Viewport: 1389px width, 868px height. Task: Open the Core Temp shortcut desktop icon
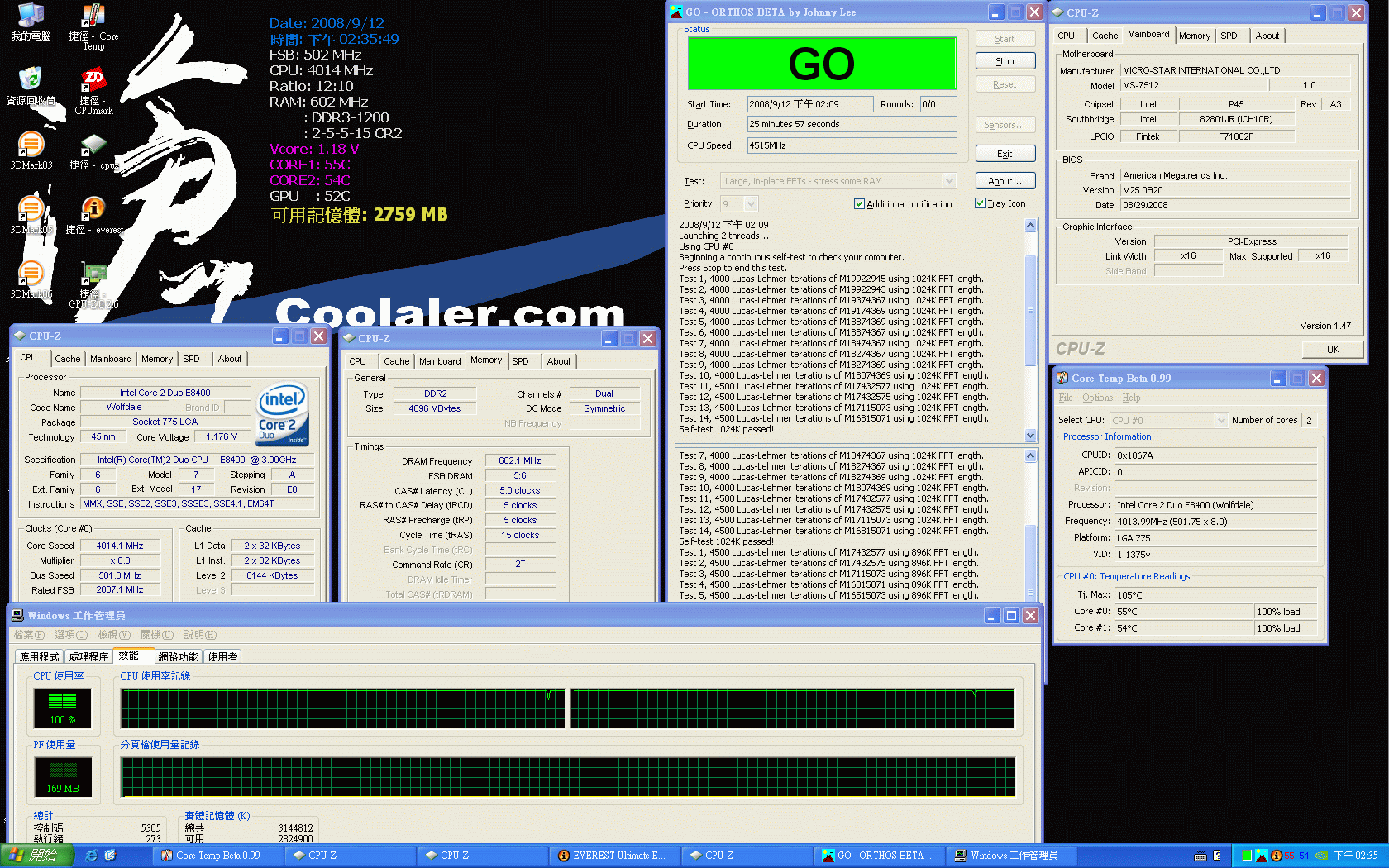pyautogui.click(x=93, y=26)
